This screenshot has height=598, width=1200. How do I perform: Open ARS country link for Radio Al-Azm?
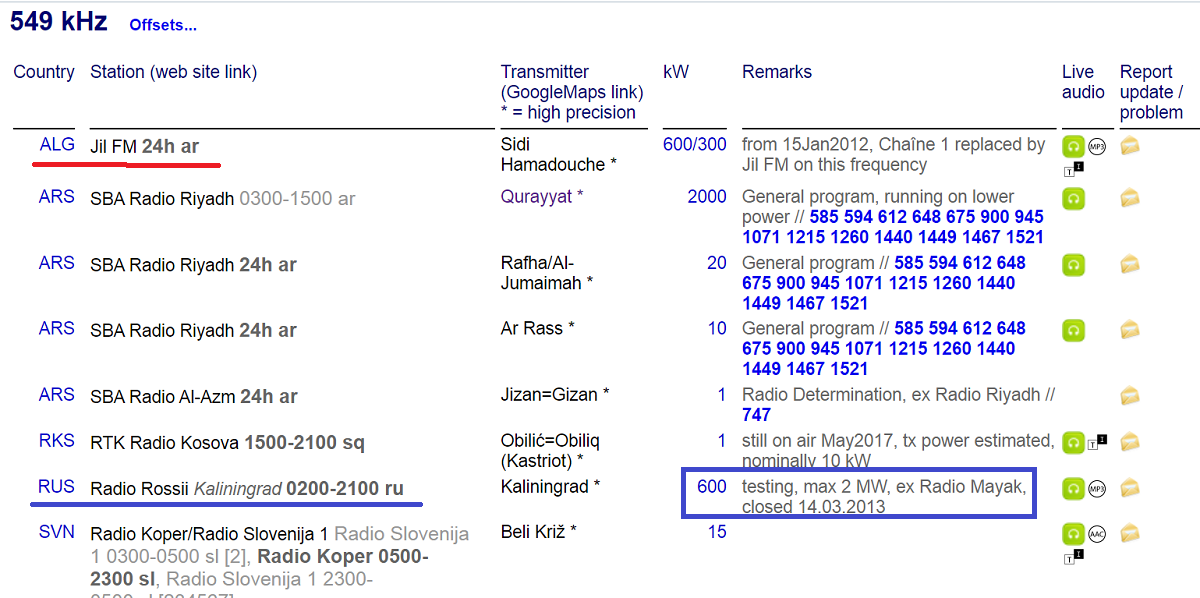pyautogui.click(x=57, y=394)
